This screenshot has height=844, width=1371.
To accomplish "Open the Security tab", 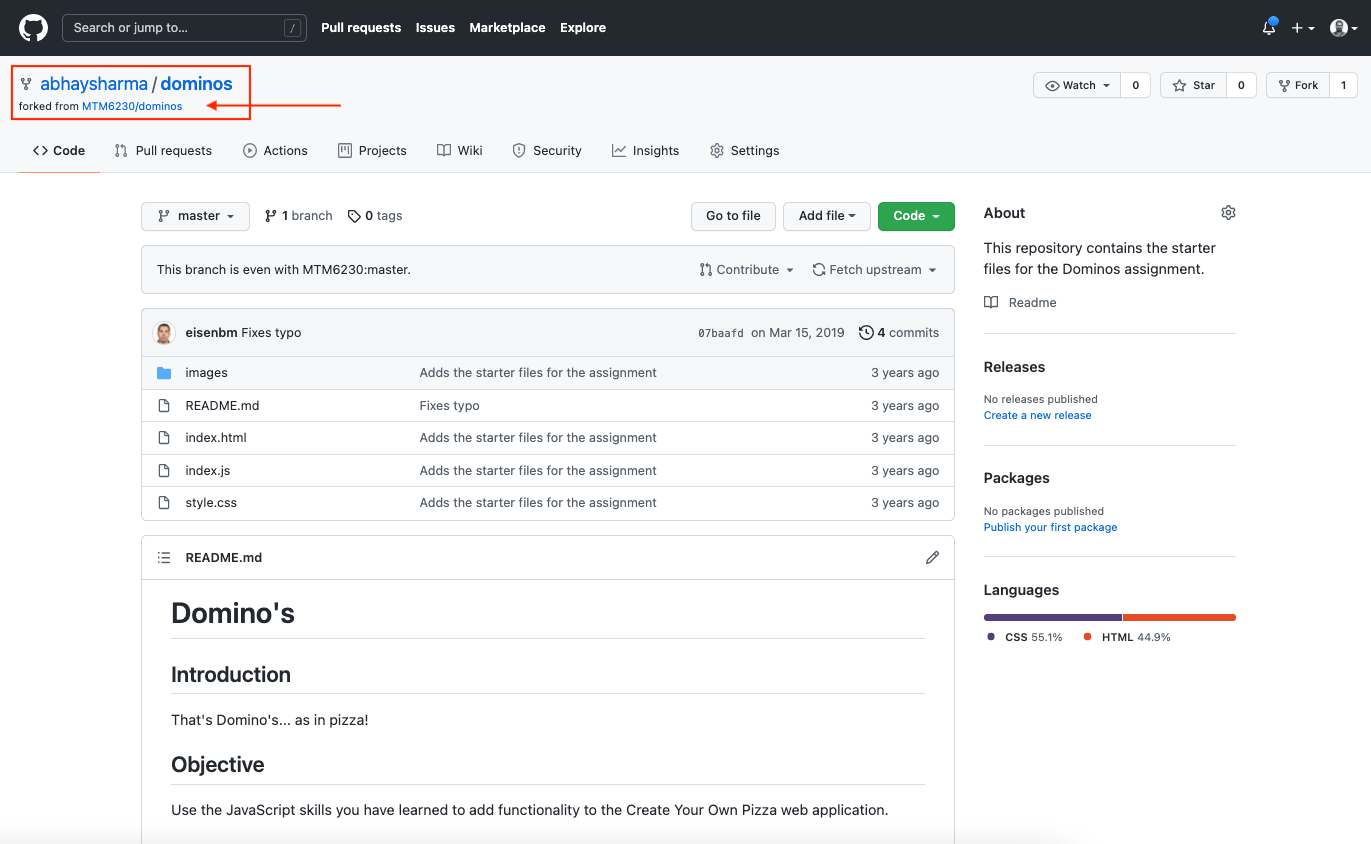I will [547, 151].
